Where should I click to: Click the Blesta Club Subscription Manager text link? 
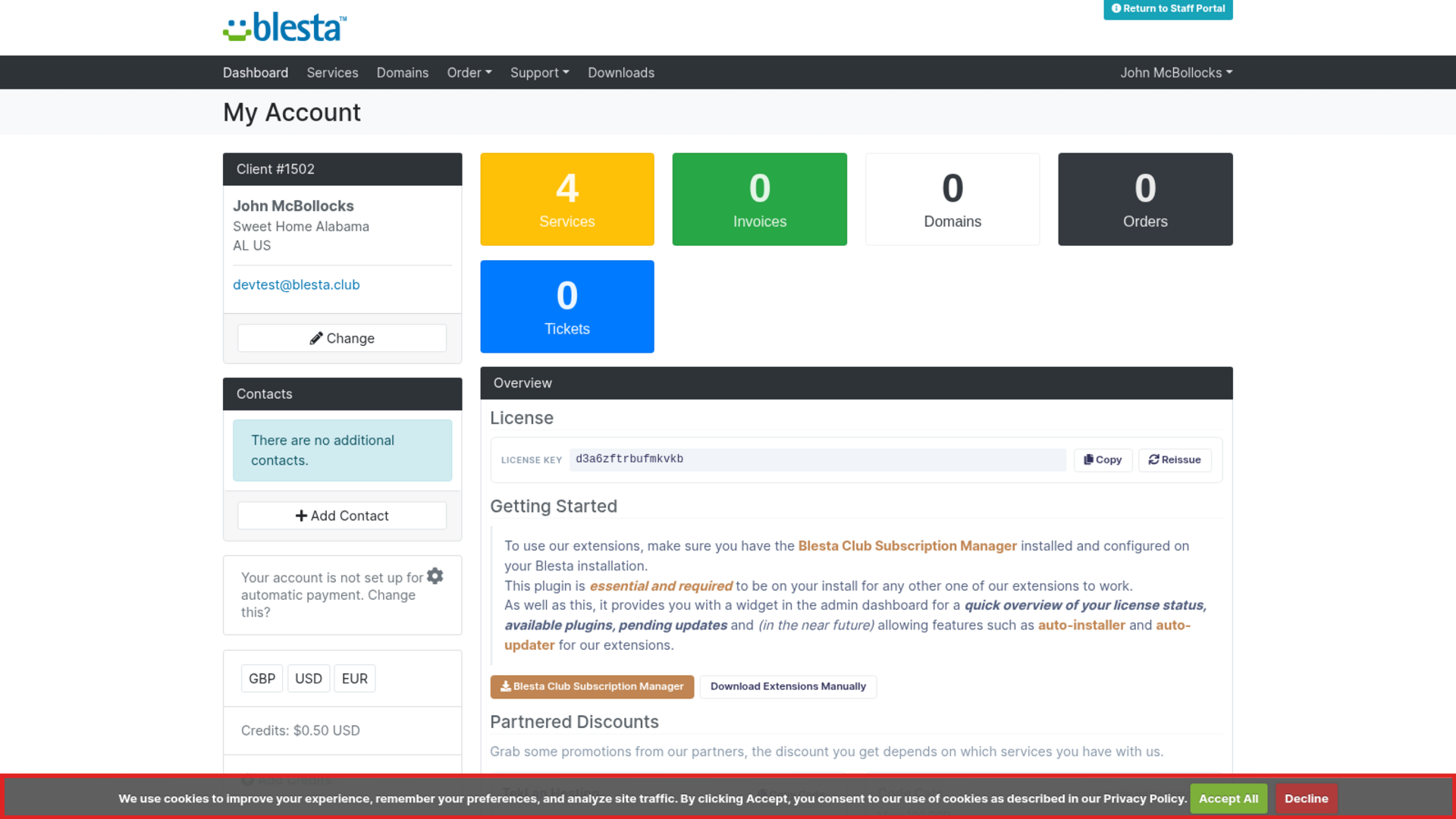[x=908, y=546]
